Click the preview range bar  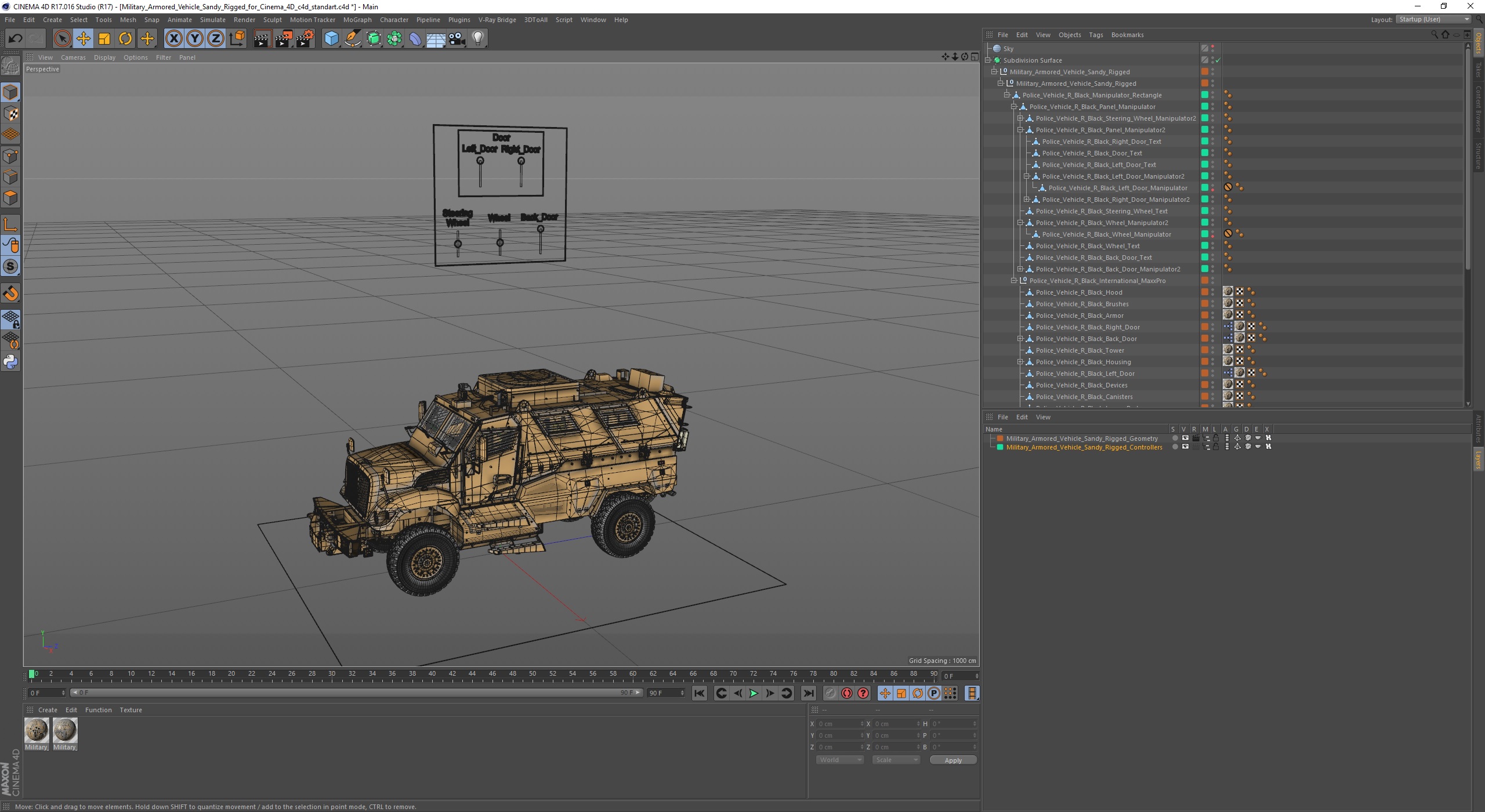pyautogui.click(x=356, y=693)
